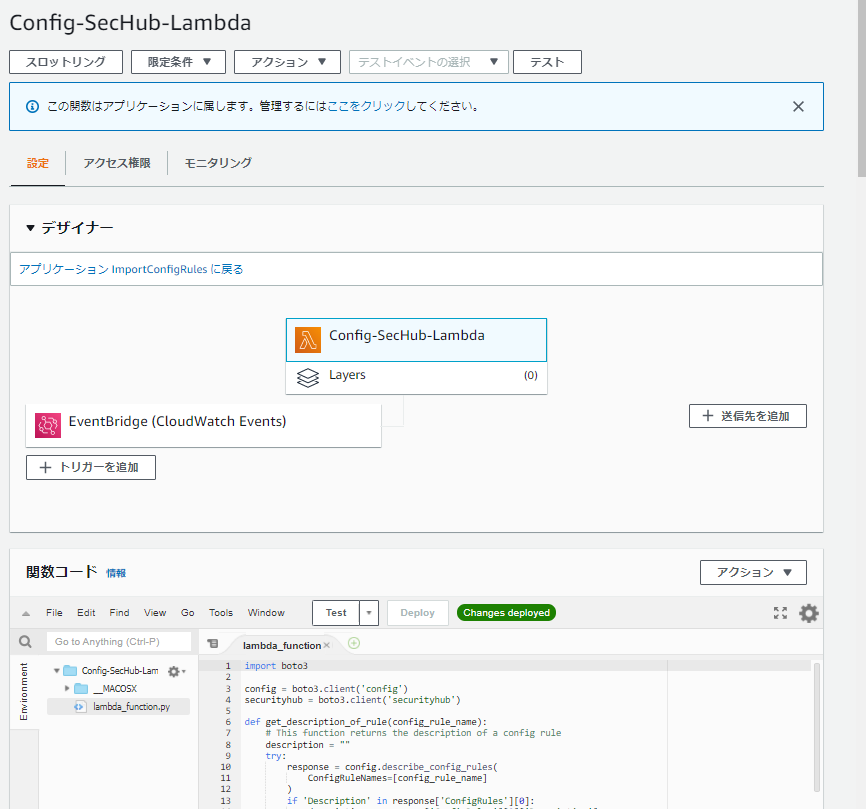Click the info icon in the blue banner
The height and width of the screenshot is (809, 866).
pyautogui.click(x=33, y=107)
